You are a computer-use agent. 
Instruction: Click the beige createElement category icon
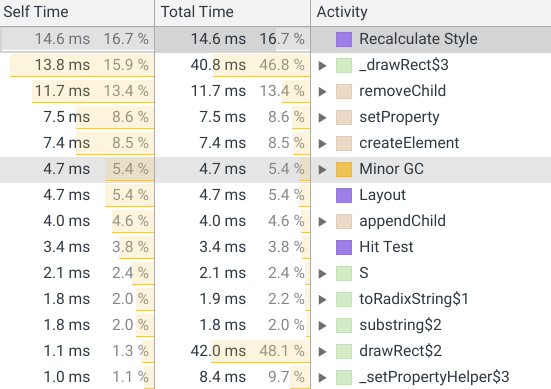[344, 143]
